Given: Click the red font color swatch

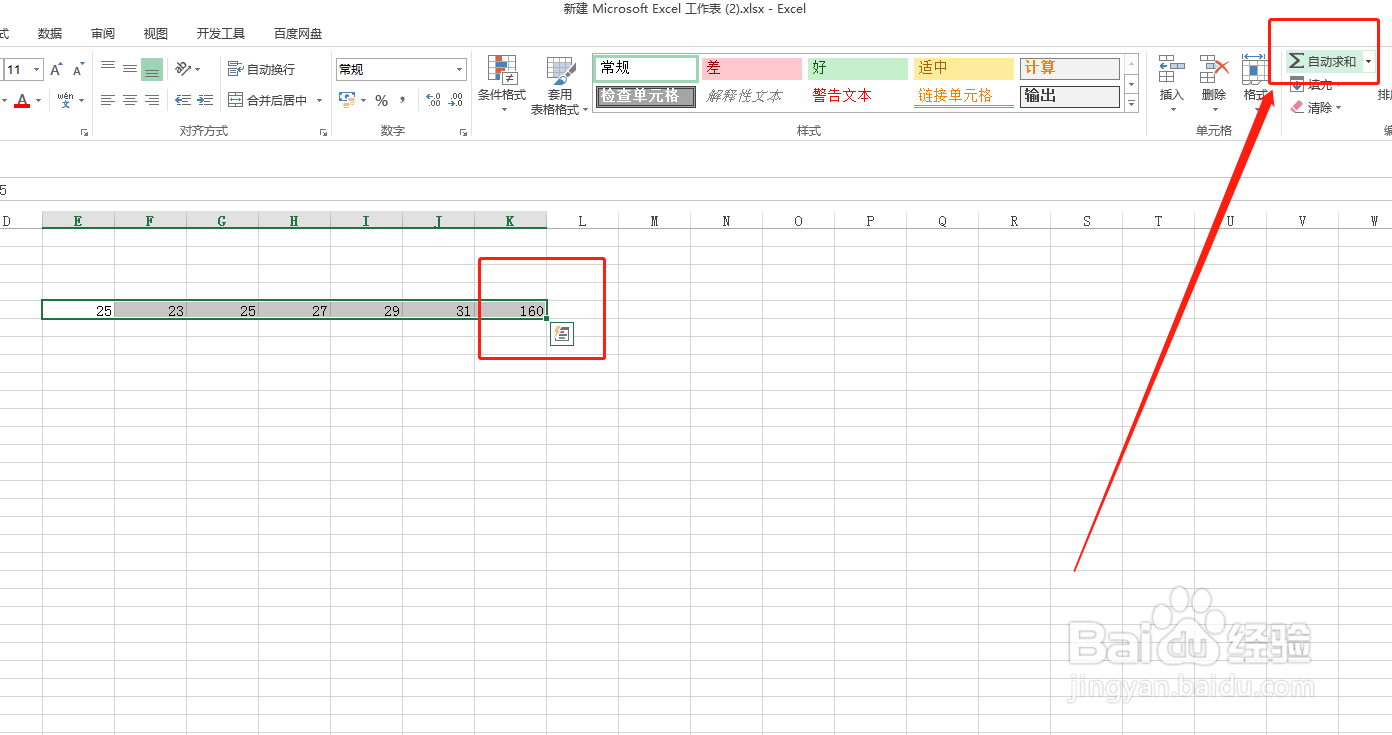Looking at the screenshot, I should click(23, 100).
